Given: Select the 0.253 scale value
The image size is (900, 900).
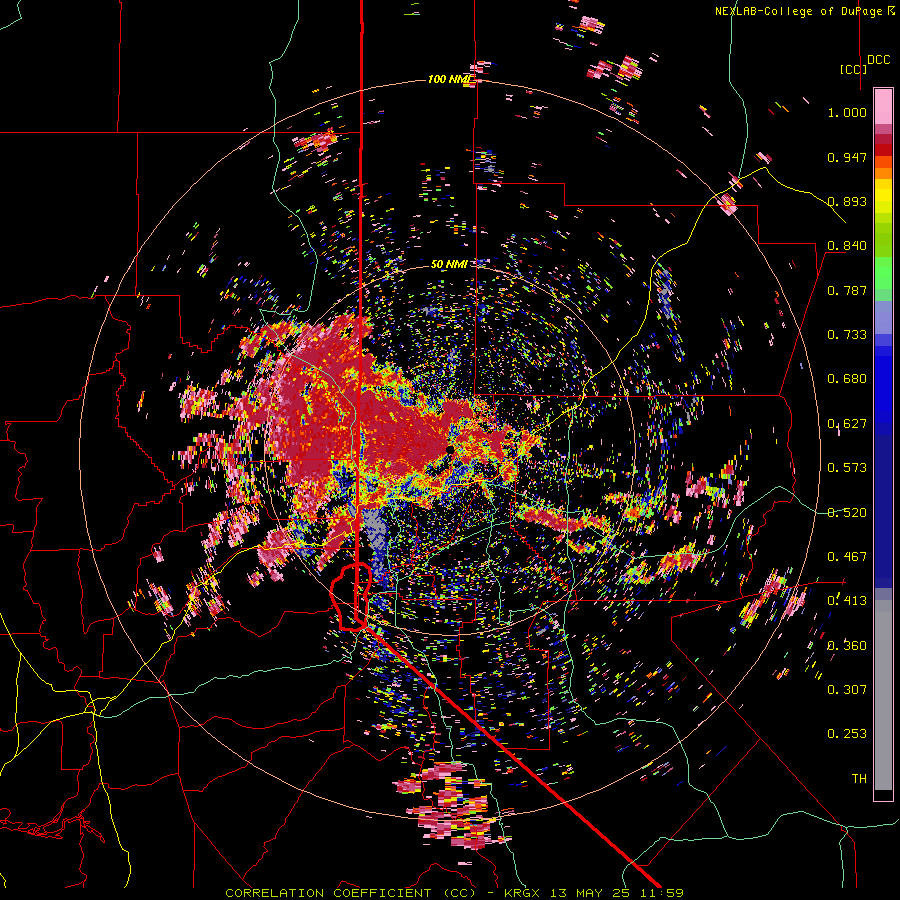Looking at the screenshot, I should [x=847, y=734].
